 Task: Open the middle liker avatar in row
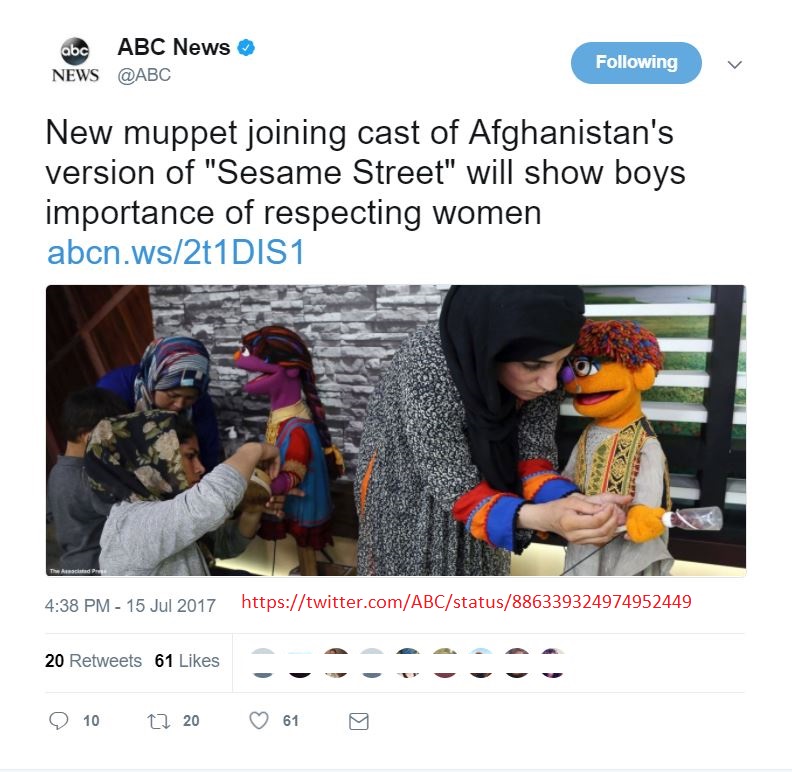(408, 662)
